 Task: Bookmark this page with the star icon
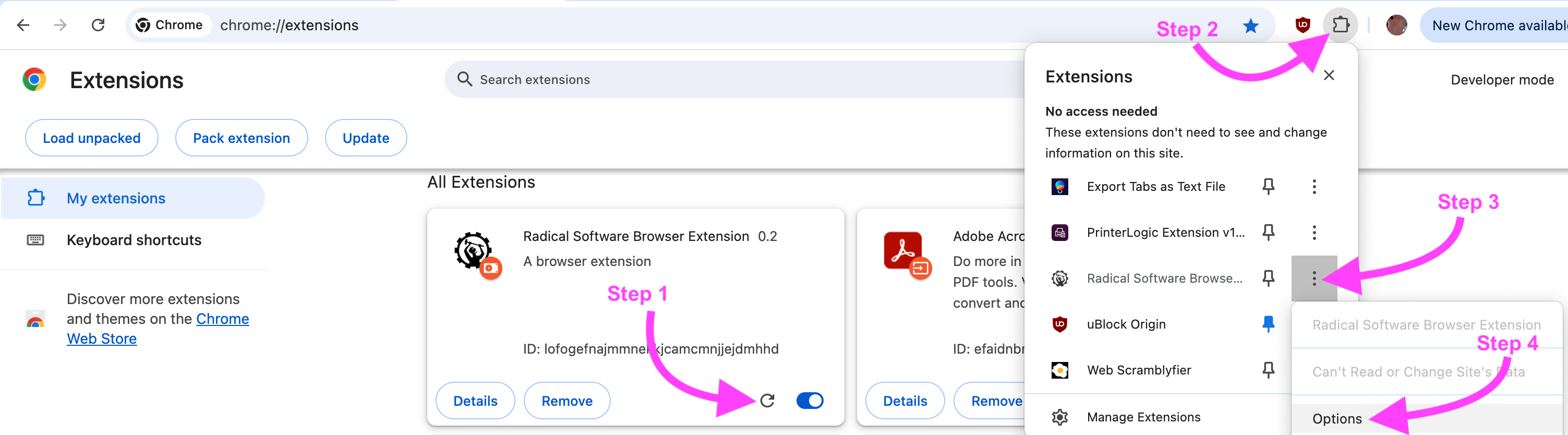[x=1250, y=26]
